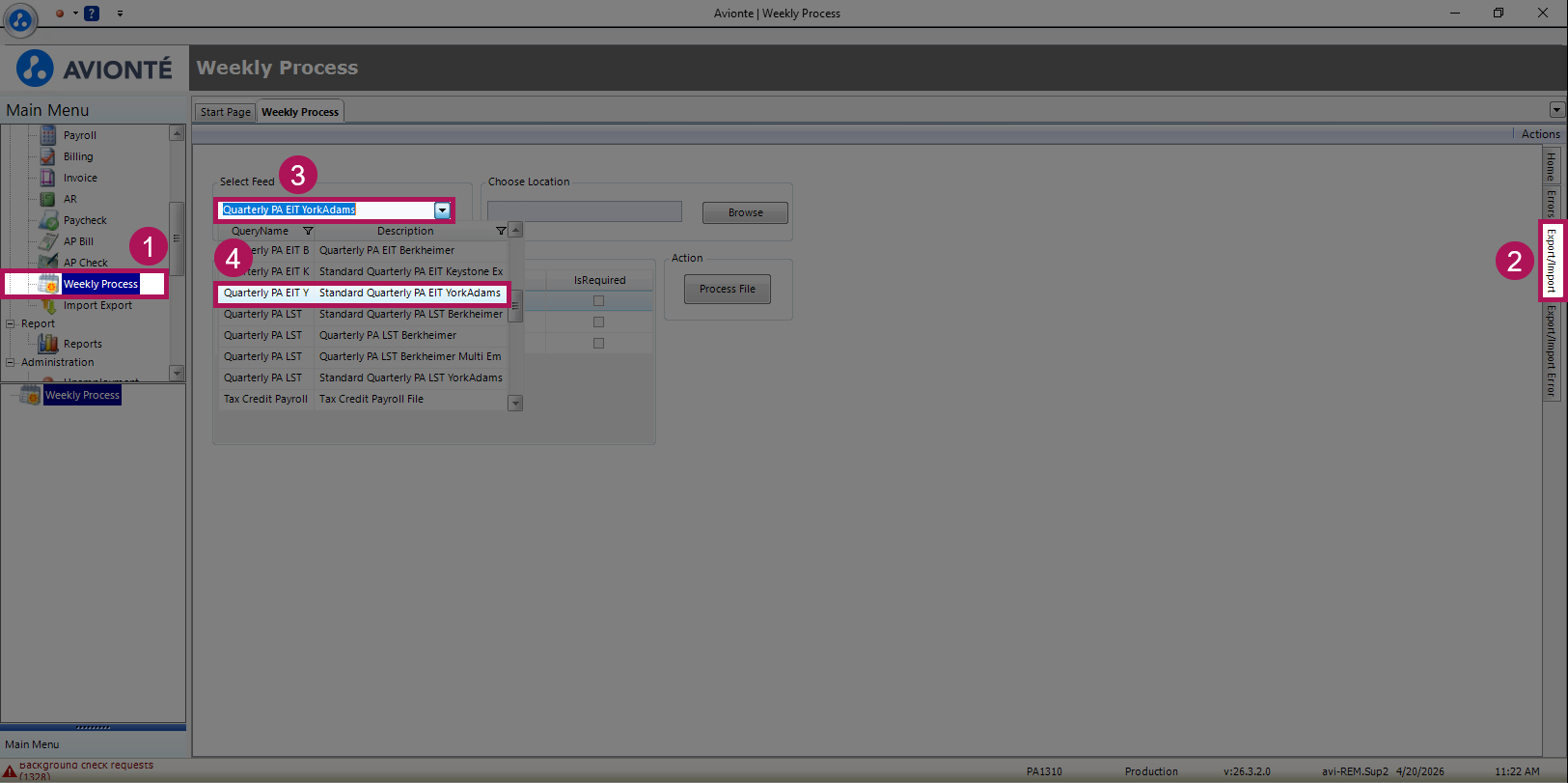Pick the row described exactly "Quarterly PA LST Berkheimer"
This screenshot has height=783, width=1568.
tap(363, 335)
